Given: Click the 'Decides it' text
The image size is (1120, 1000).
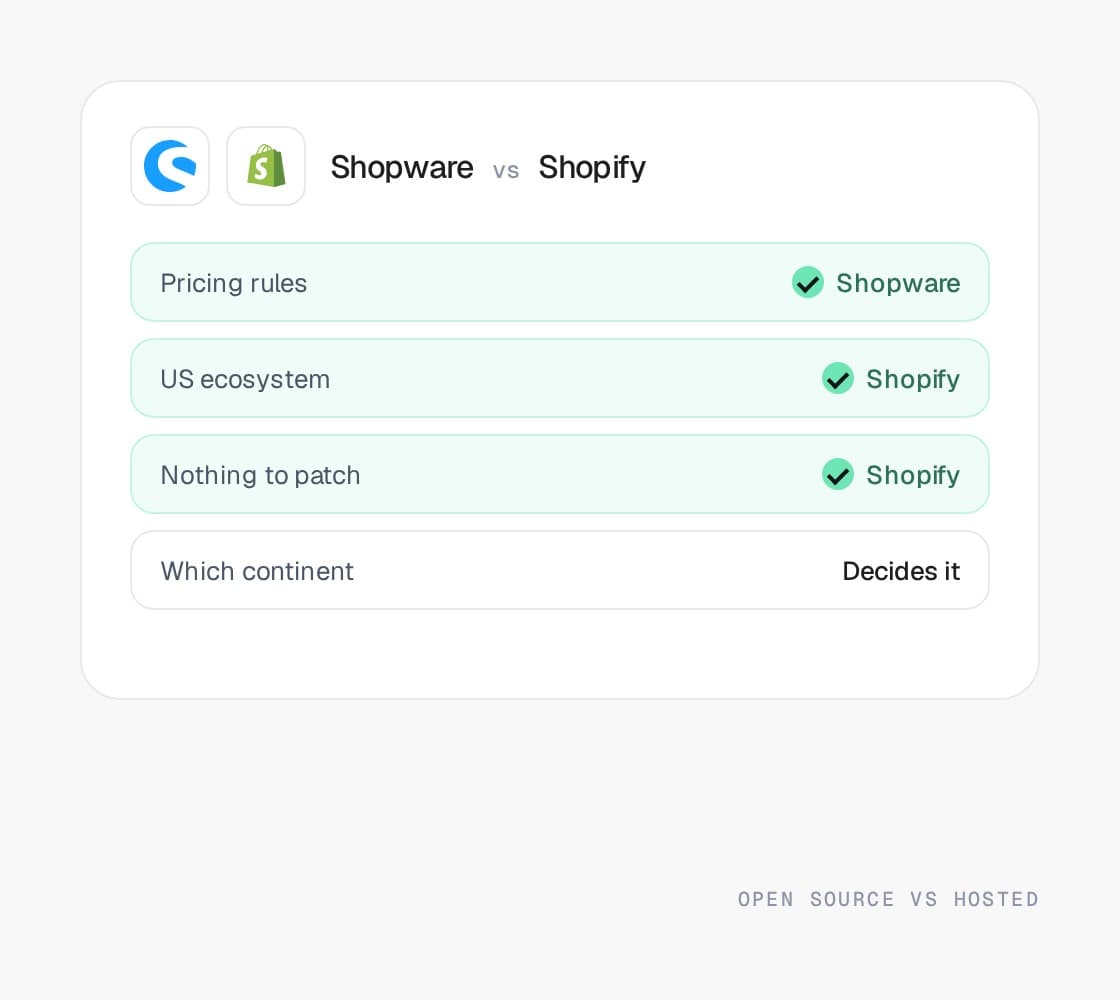Looking at the screenshot, I should tap(901, 571).
